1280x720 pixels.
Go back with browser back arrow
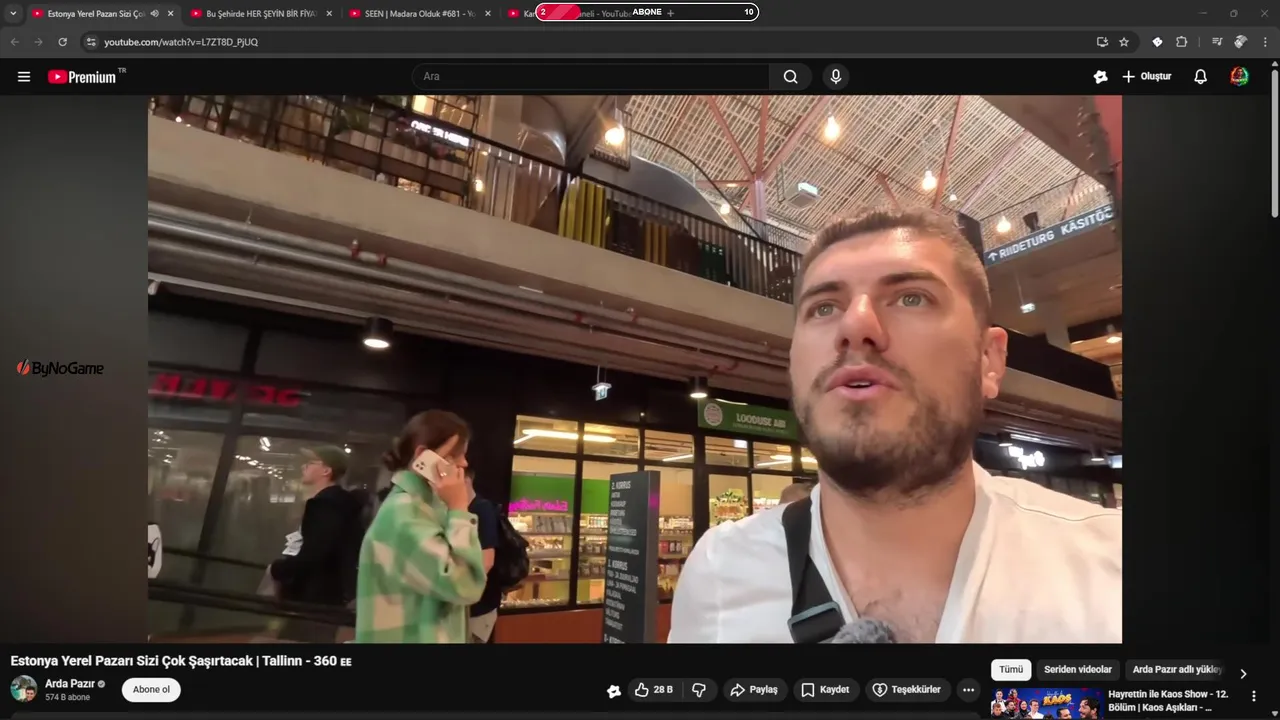pos(15,42)
